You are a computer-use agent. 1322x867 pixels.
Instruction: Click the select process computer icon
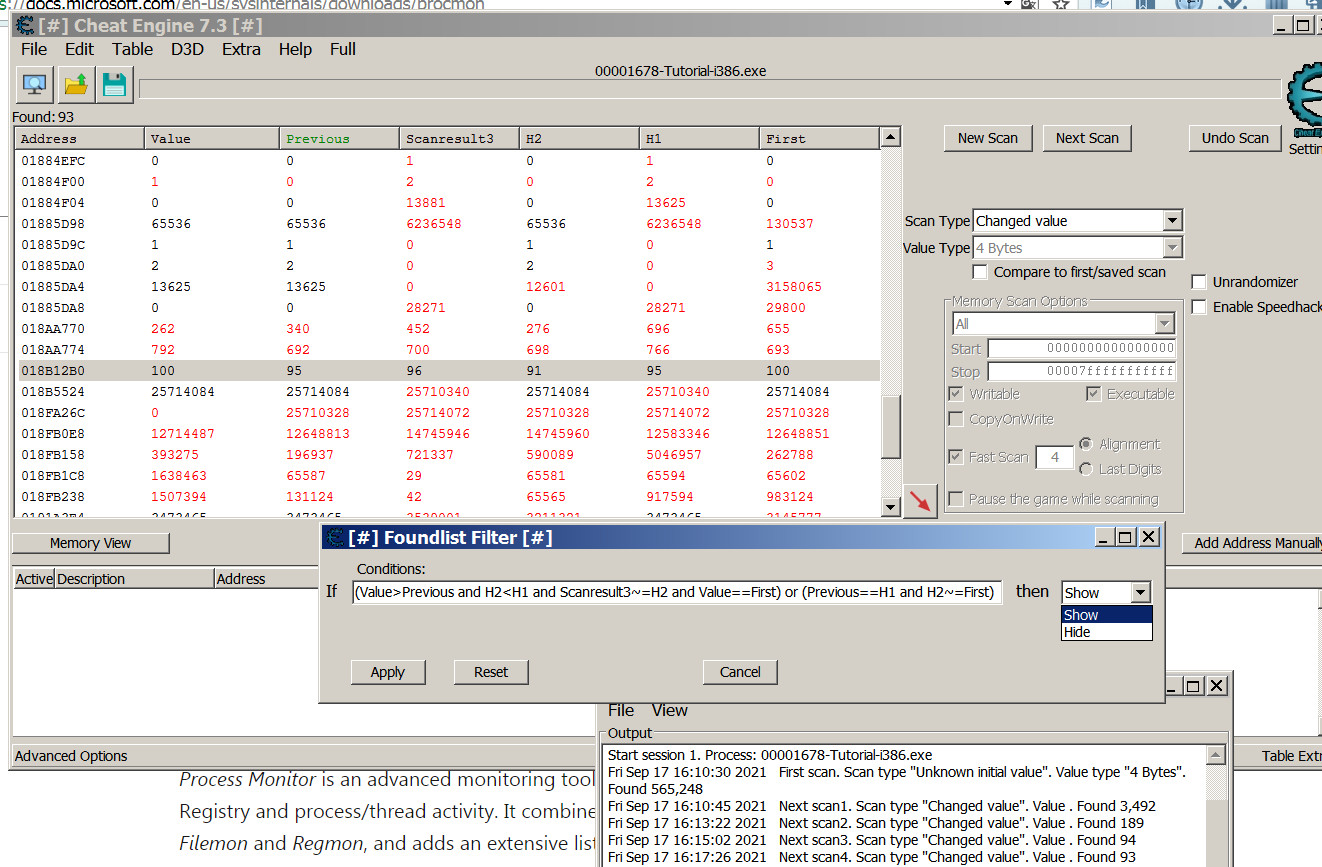click(35, 85)
